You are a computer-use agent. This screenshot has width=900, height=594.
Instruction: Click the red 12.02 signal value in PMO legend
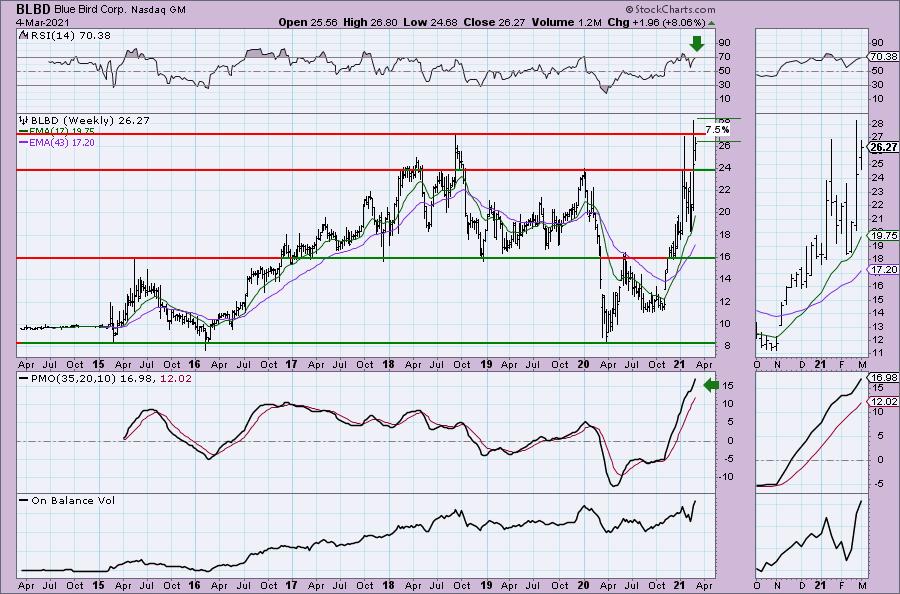(176, 379)
